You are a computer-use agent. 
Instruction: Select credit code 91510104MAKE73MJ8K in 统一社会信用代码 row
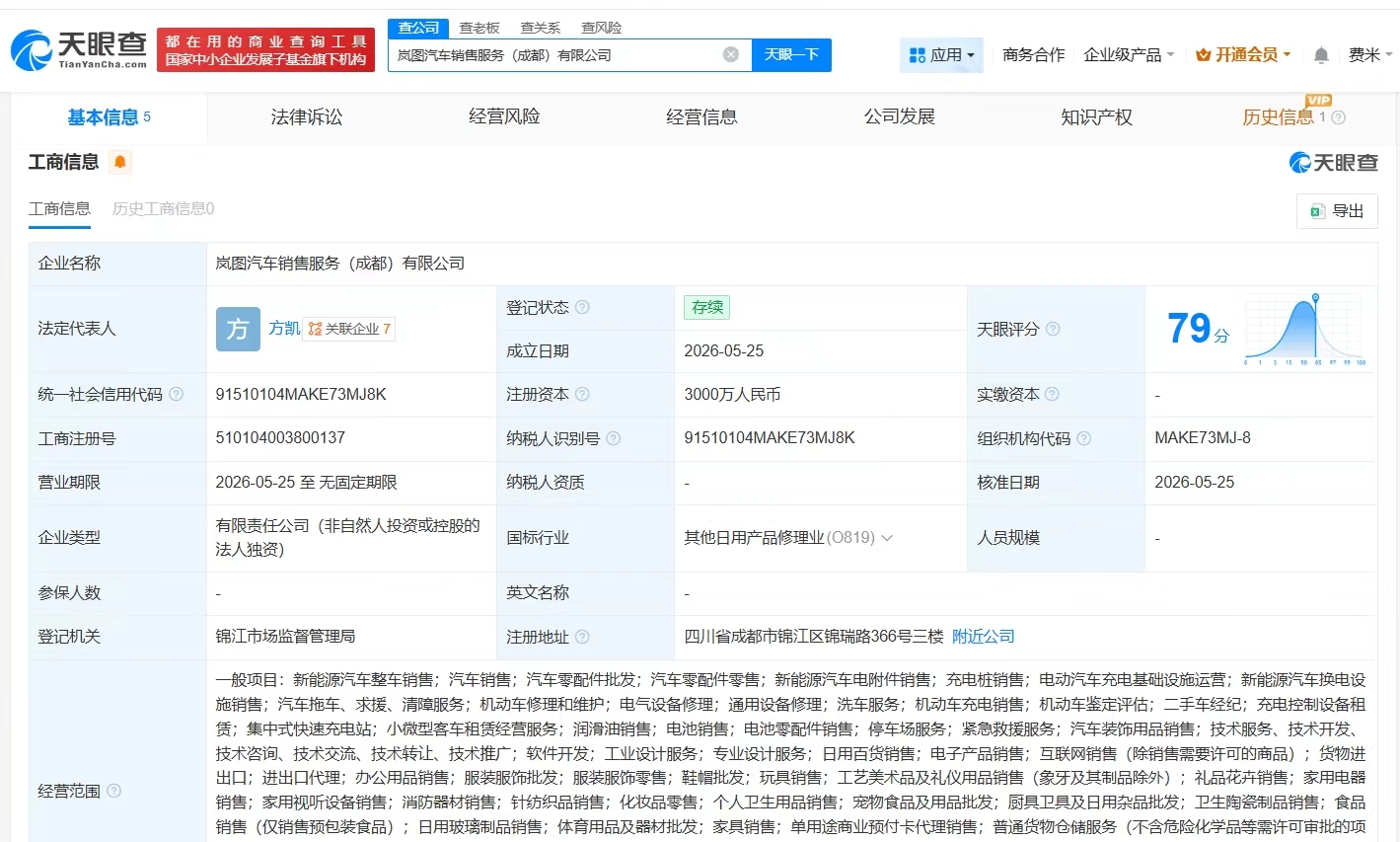[301, 394]
